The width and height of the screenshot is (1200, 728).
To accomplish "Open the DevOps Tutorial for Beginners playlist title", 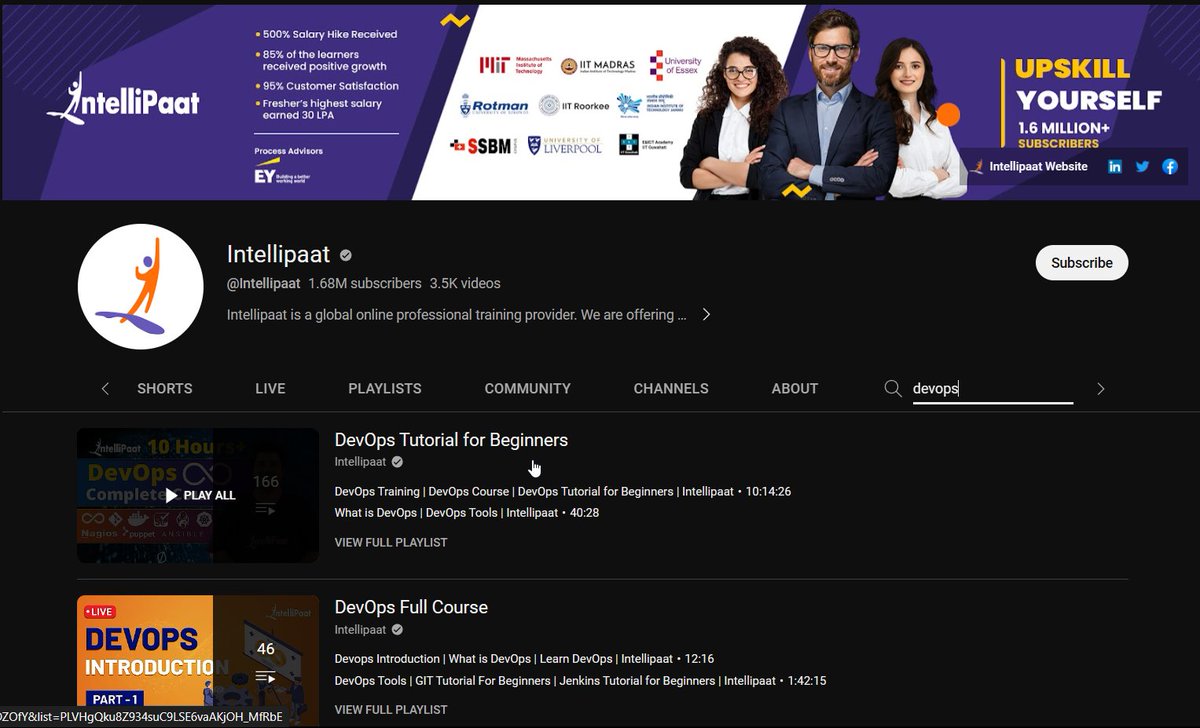I will tap(451, 440).
